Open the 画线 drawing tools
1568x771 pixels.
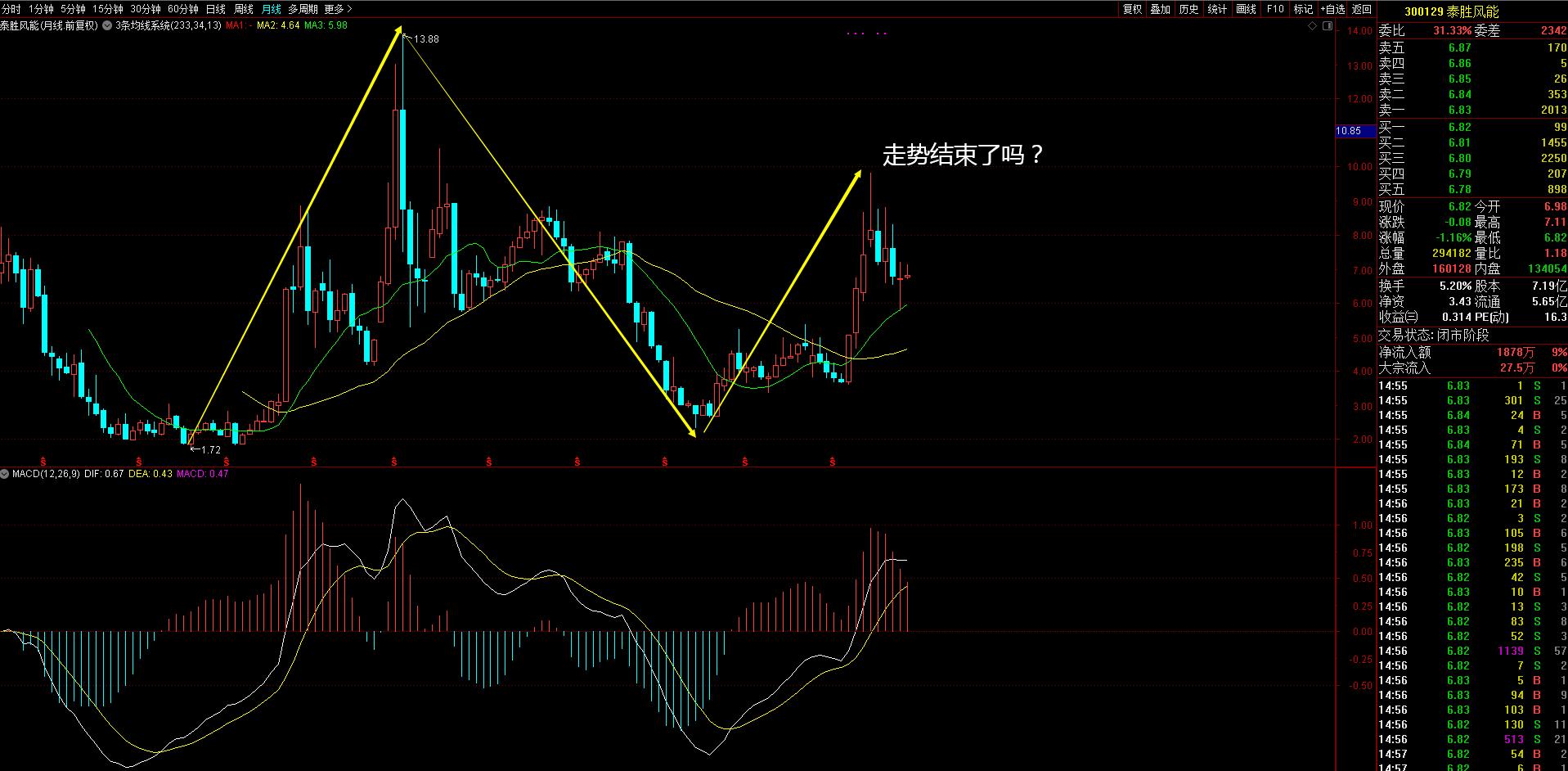[x=1246, y=9]
